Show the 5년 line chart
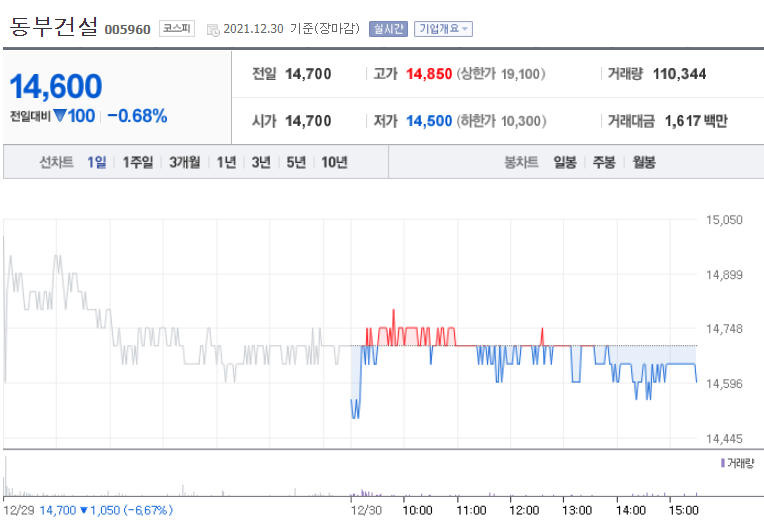 pos(296,162)
